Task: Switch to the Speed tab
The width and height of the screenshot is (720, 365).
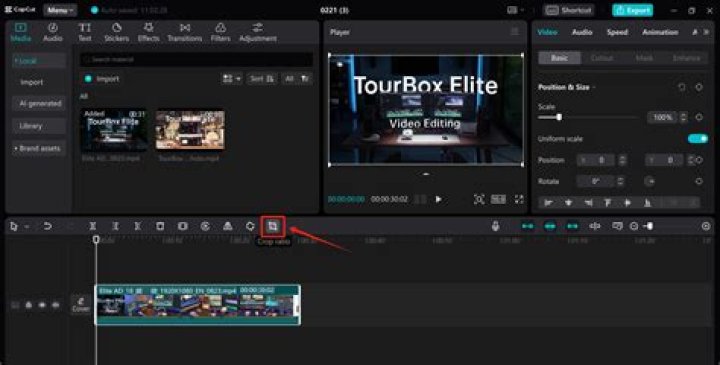Action: (x=617, y=32)
